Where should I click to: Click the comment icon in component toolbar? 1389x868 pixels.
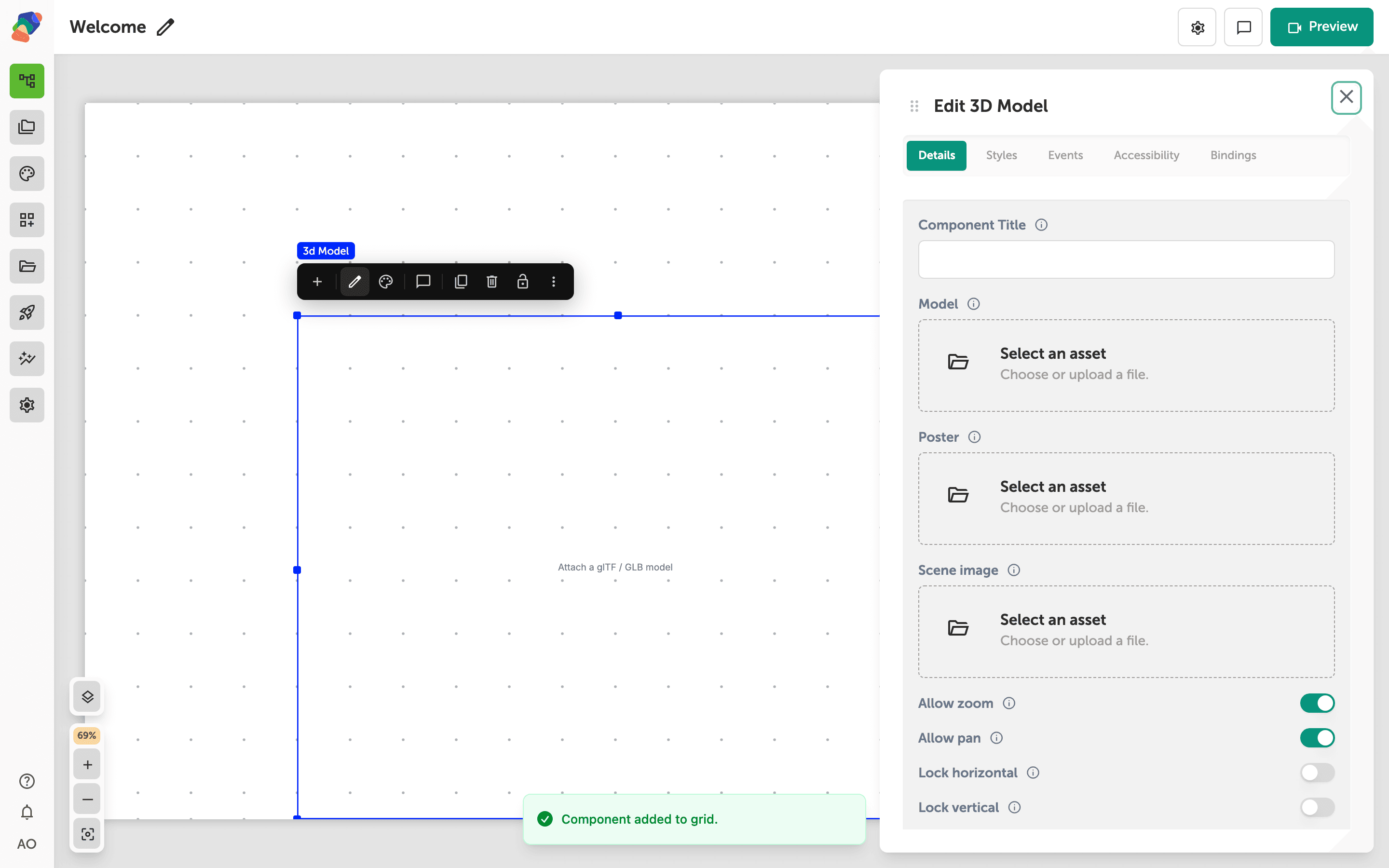423,282
